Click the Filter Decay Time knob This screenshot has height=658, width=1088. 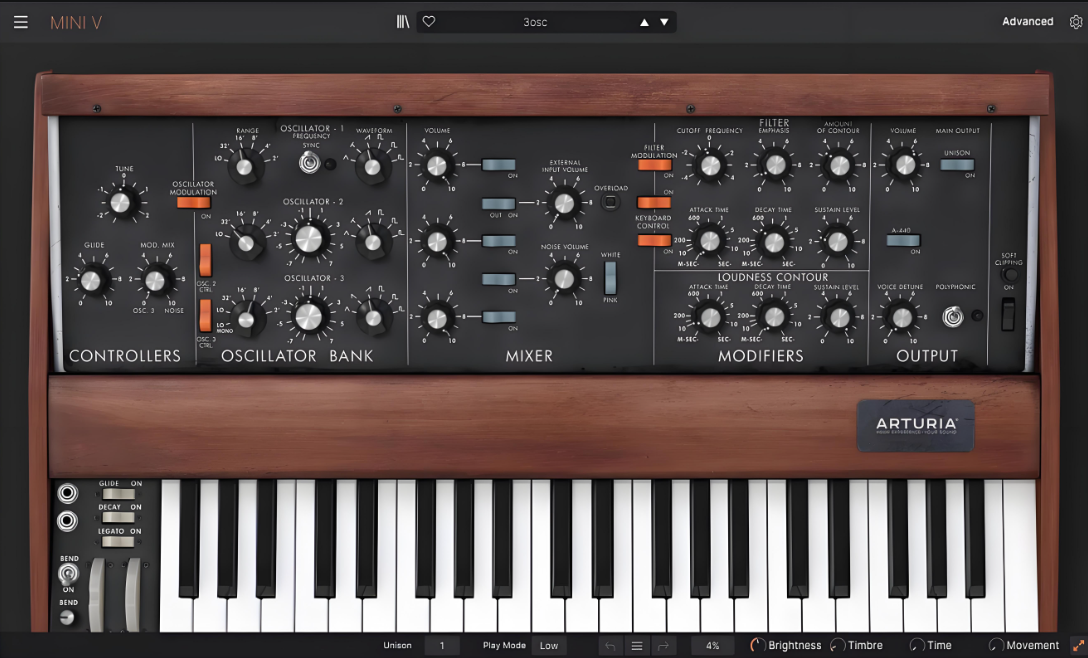click(773, 242)
